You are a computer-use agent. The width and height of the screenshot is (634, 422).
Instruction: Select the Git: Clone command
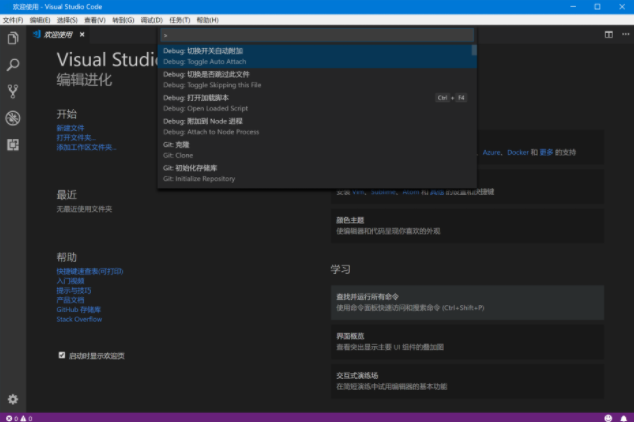(x=317, y=150)
